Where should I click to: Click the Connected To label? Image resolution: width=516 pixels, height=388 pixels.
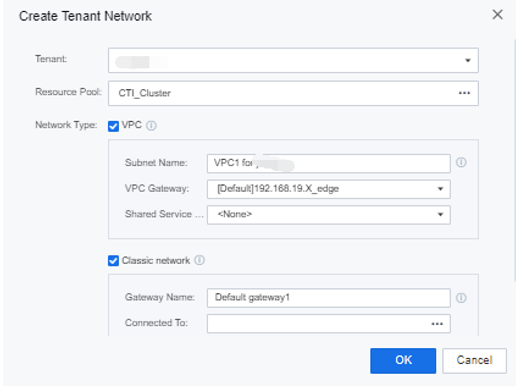156,323
